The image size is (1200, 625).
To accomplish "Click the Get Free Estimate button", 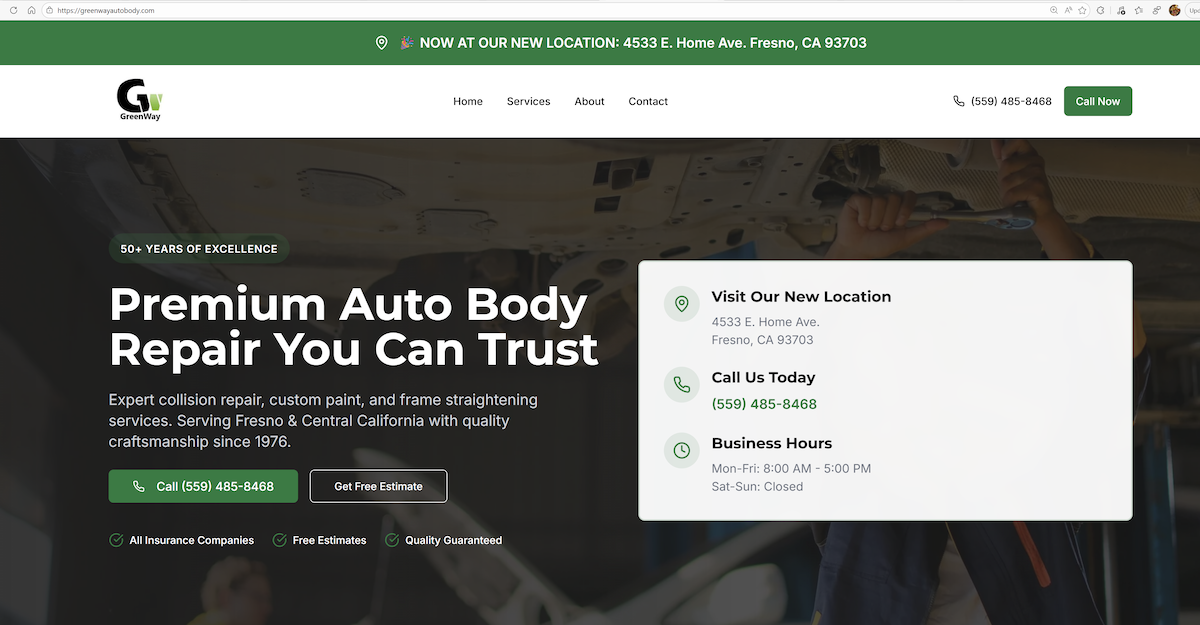I will pyautogui.click(x=378, y=486).
